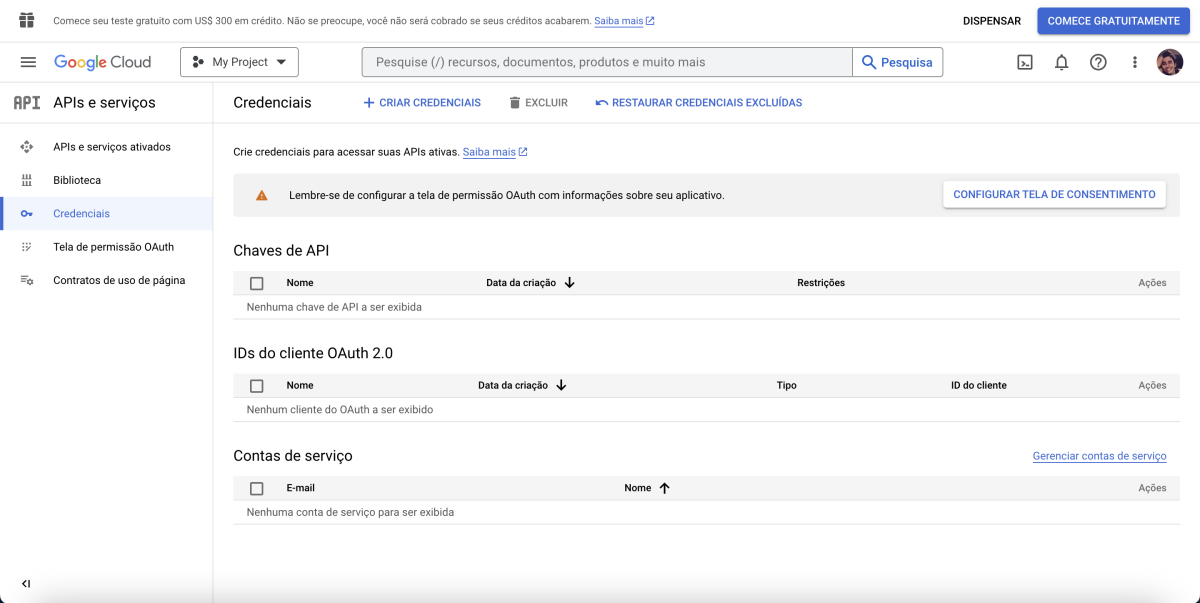Open the notifications bell
The height and width of the screenshot is (603, 1200).
coord(1062,62)
